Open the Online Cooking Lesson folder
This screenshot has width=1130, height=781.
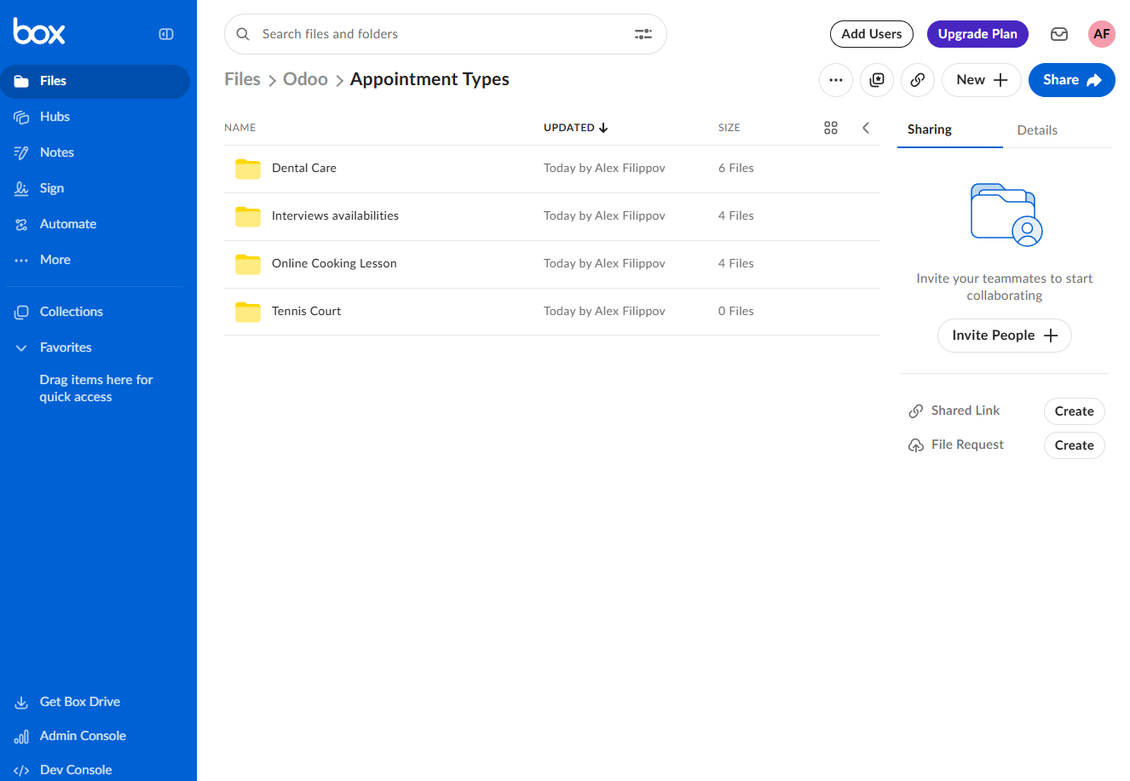pyautogui.click(x=334, y=264)
